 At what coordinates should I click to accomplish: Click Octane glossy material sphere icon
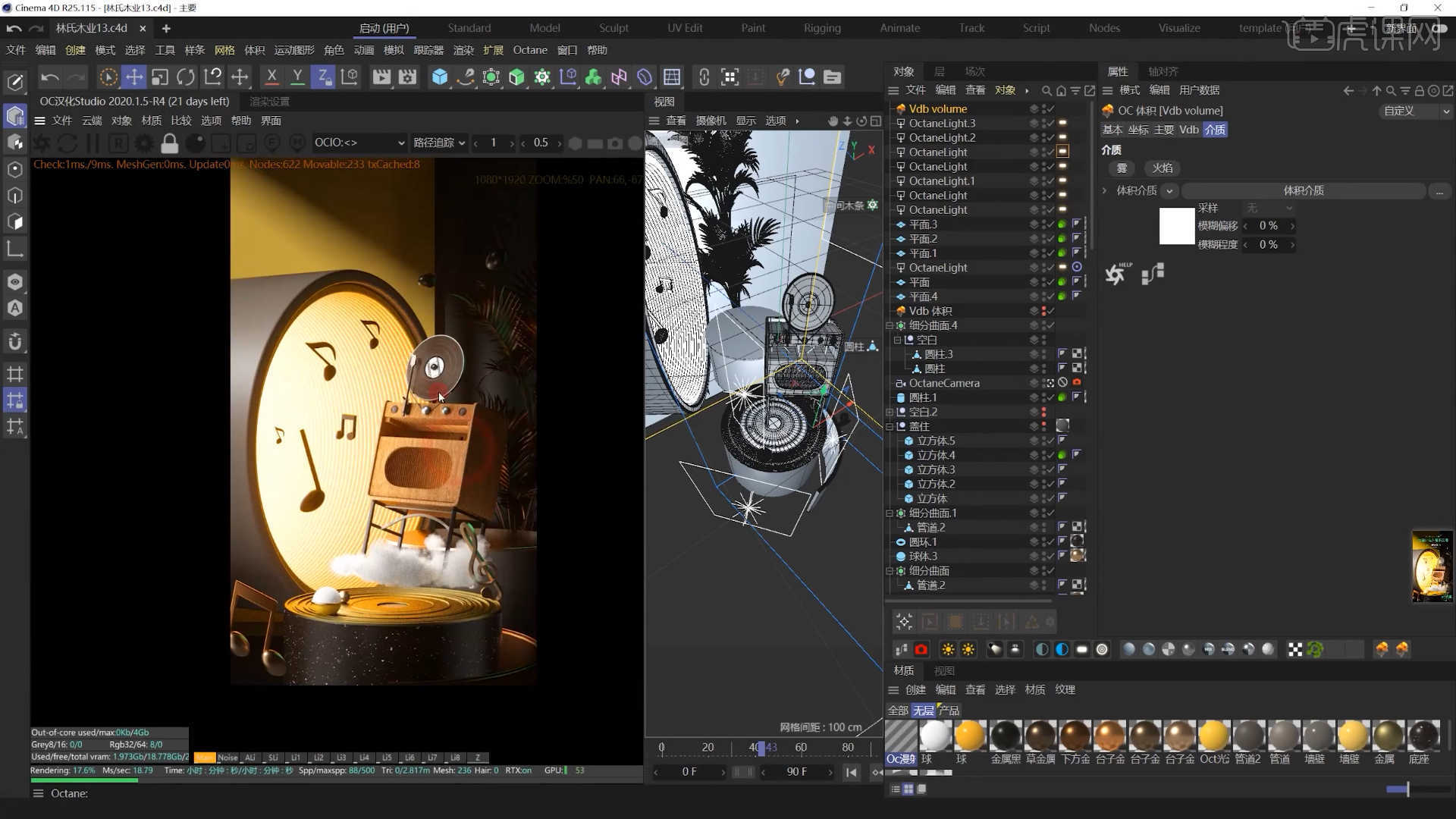click(x=1149, y=649)
